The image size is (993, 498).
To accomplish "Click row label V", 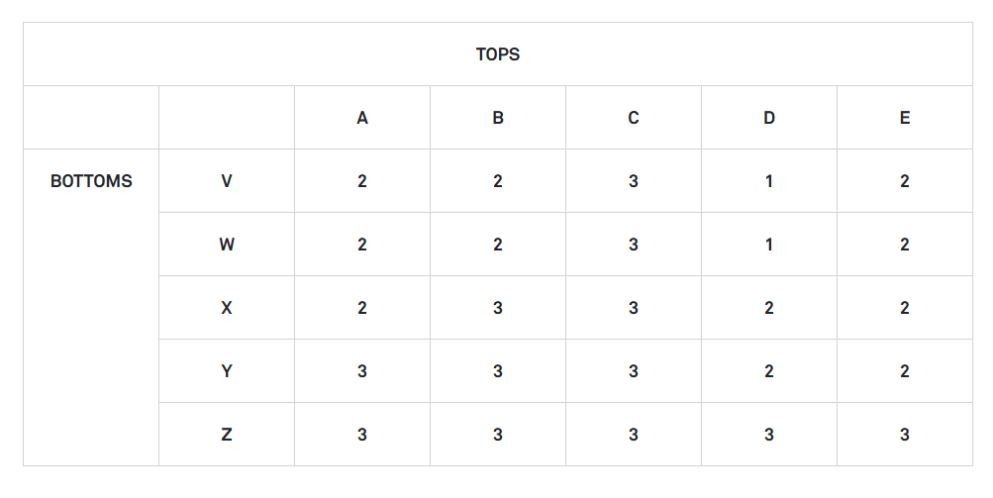I will (227, 181).
